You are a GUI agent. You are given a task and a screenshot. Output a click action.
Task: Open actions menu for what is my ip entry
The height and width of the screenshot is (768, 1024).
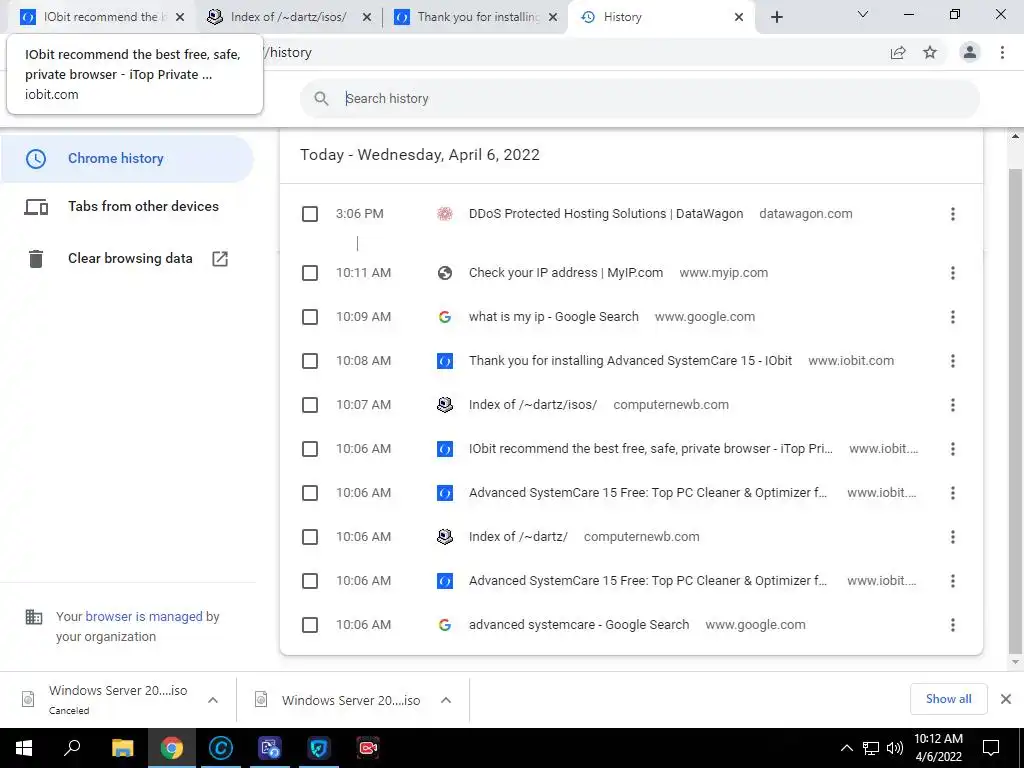pos(953,317)
